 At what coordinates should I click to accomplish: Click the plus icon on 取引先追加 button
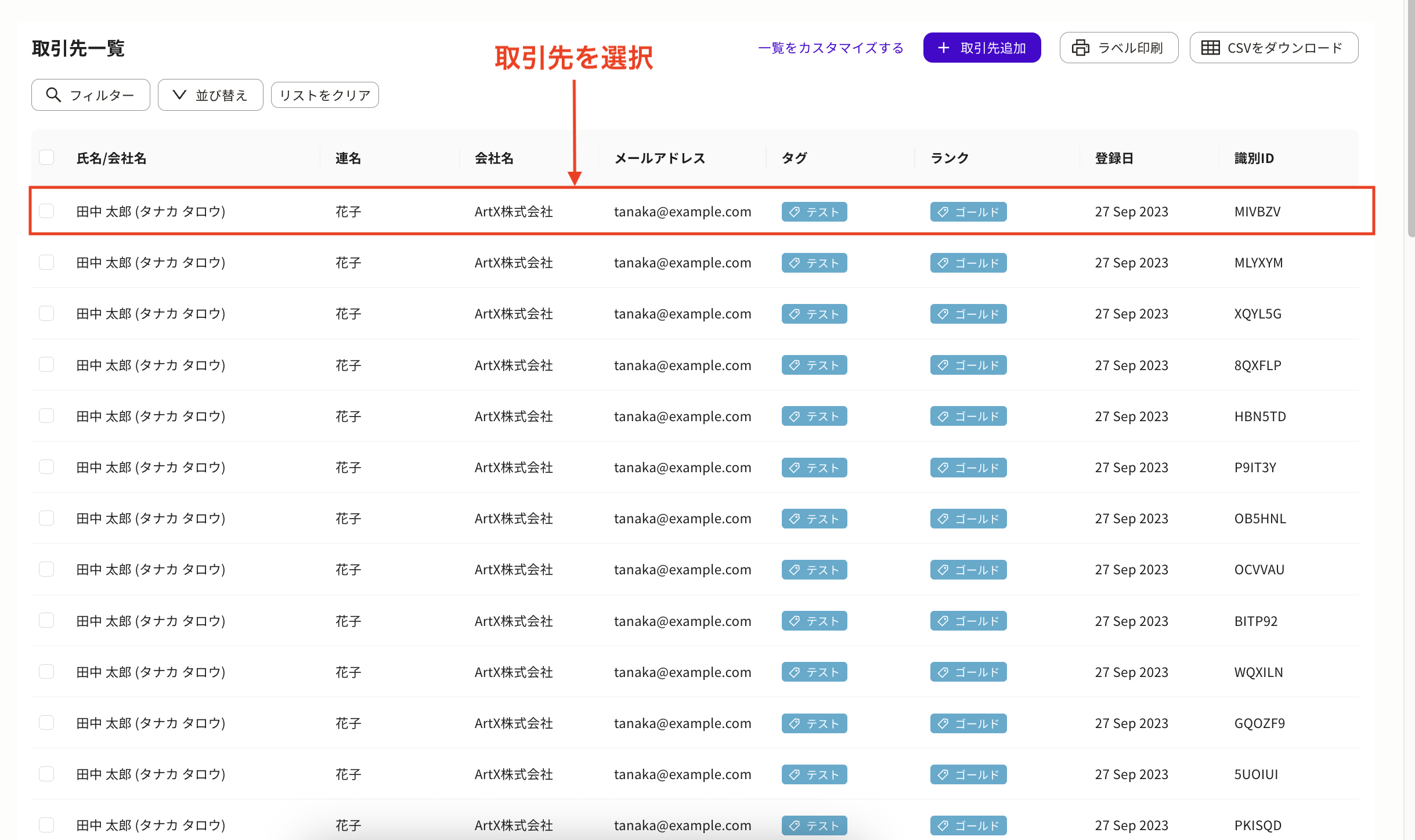(944, 48)
